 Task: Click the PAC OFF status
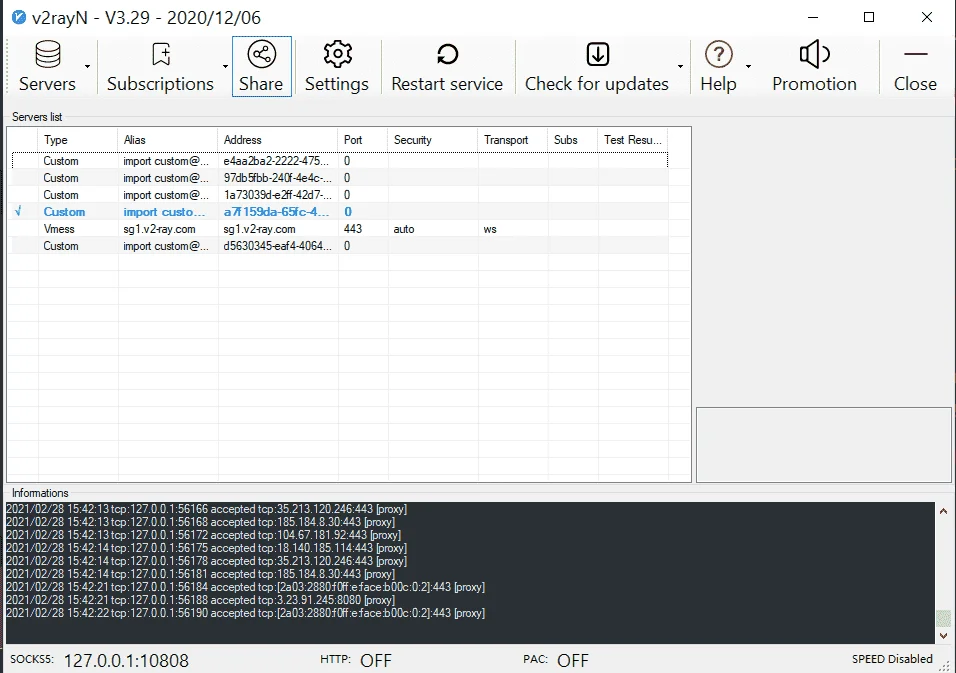pos(573,661)
